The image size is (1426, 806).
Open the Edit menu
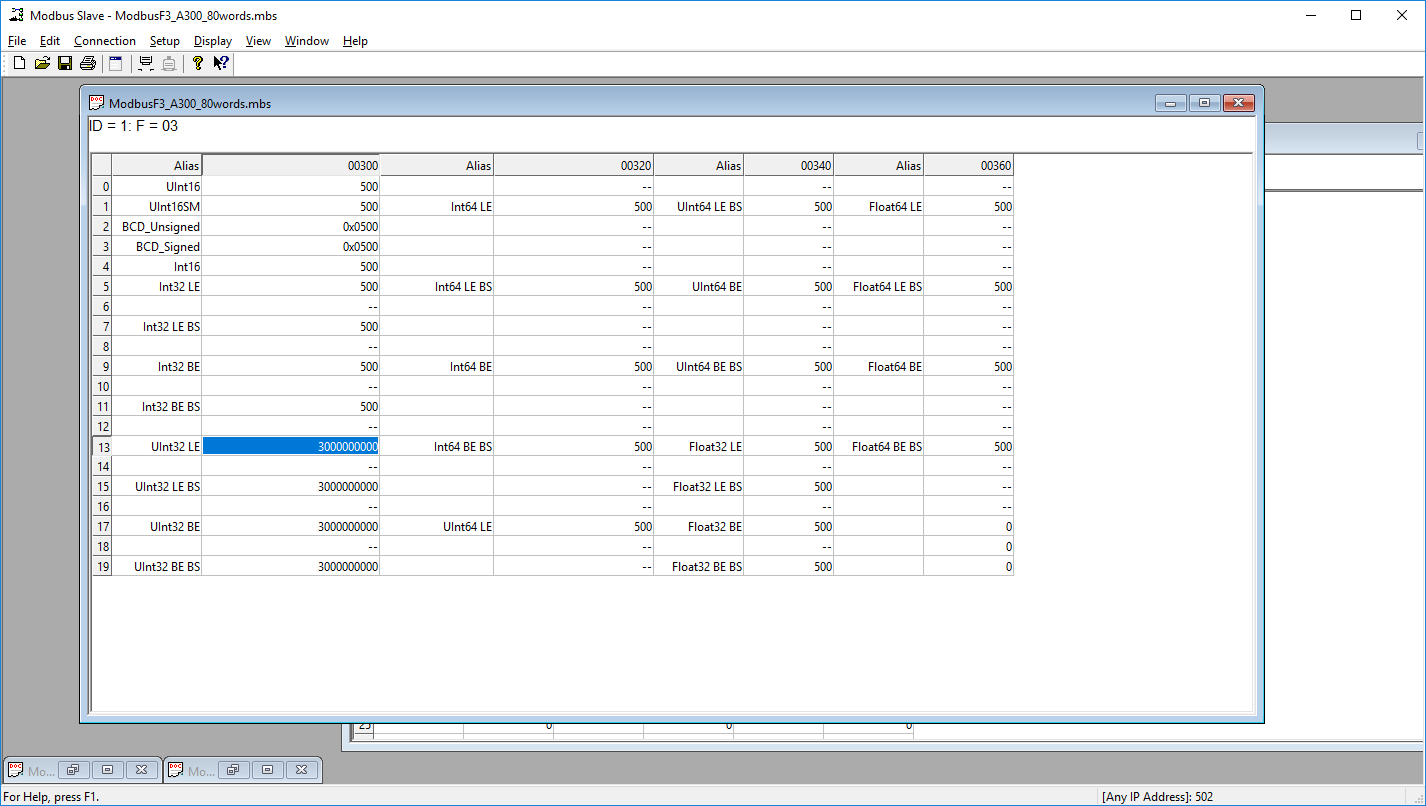pos(50,41)
